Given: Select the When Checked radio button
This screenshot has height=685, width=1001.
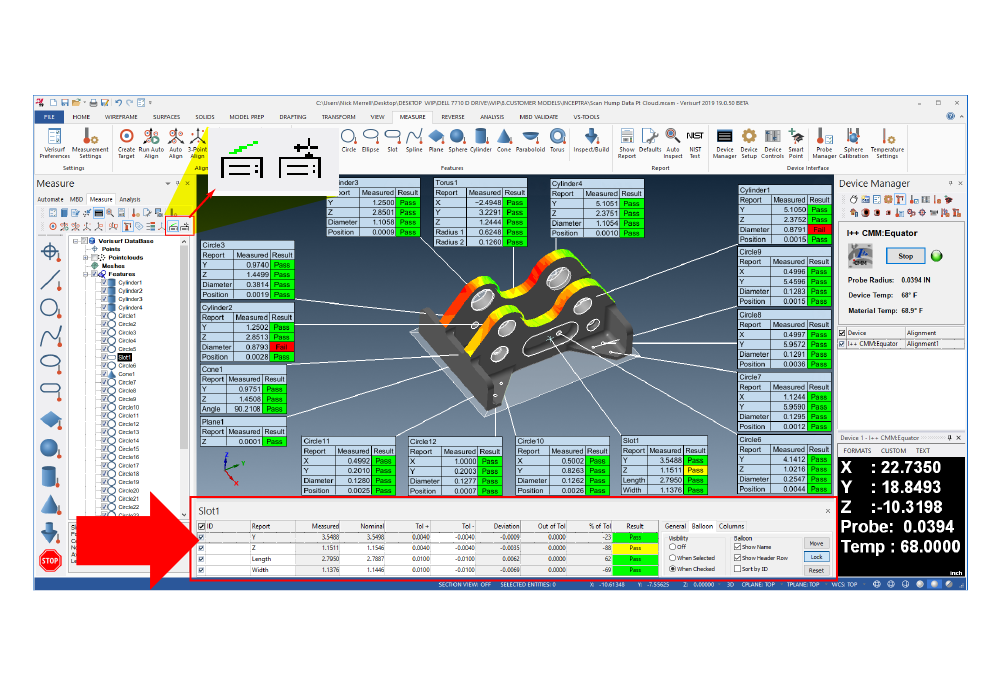Looking at the screenshot, I should coord(672,568).
